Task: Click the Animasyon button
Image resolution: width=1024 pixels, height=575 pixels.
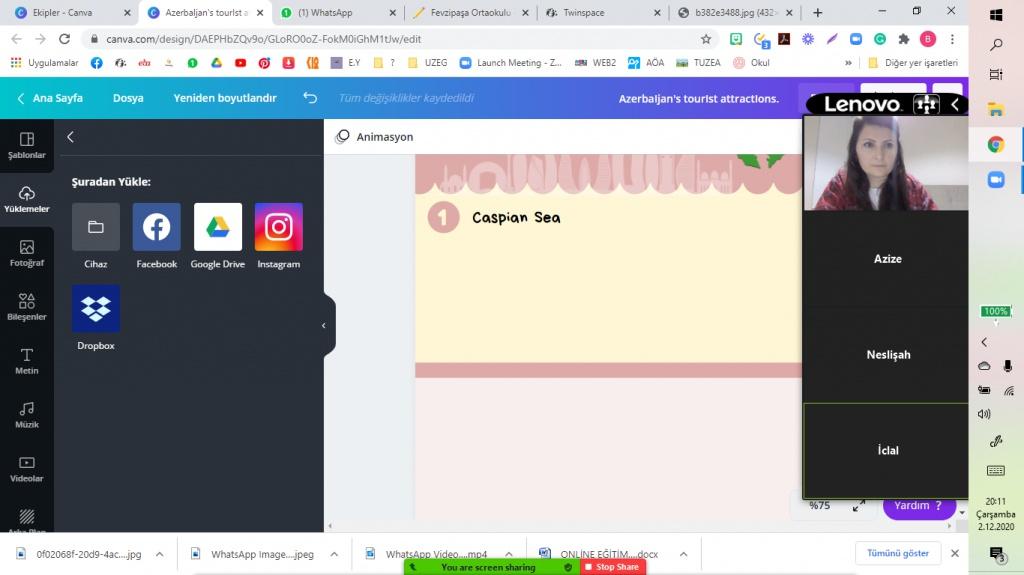Action: click(x=375, y=137)
